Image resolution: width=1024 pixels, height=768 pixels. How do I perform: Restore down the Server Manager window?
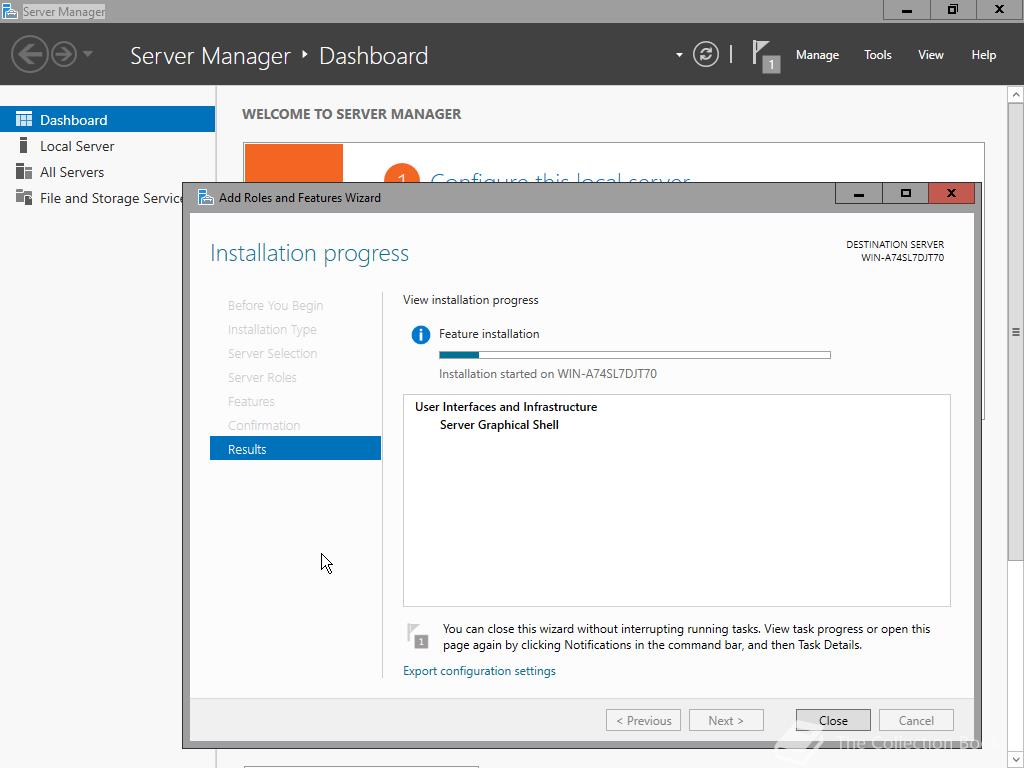coord(953,10)
